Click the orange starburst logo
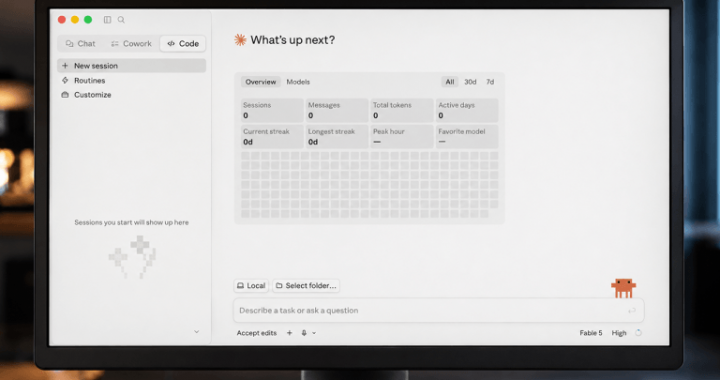This screenshot has width=720, height=380. tap(240, 40)
